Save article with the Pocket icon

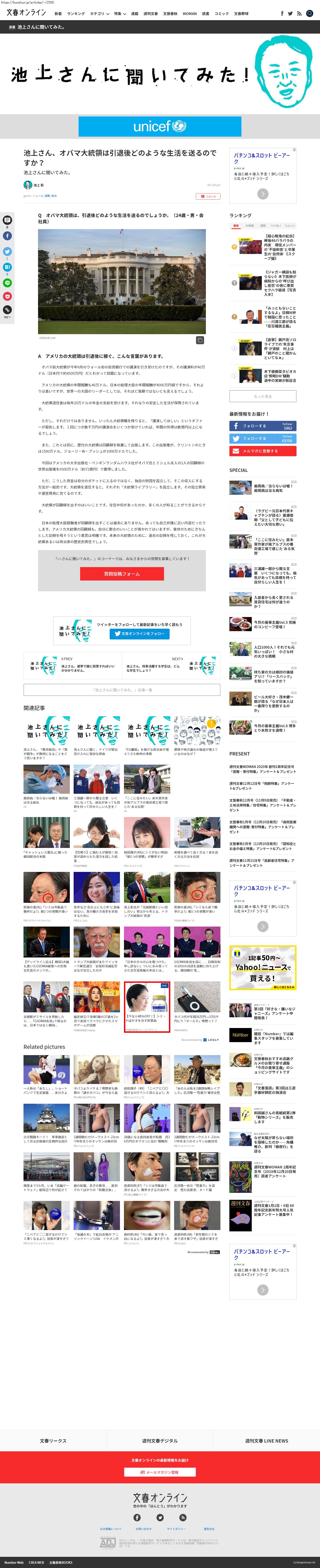coord(7,297)
